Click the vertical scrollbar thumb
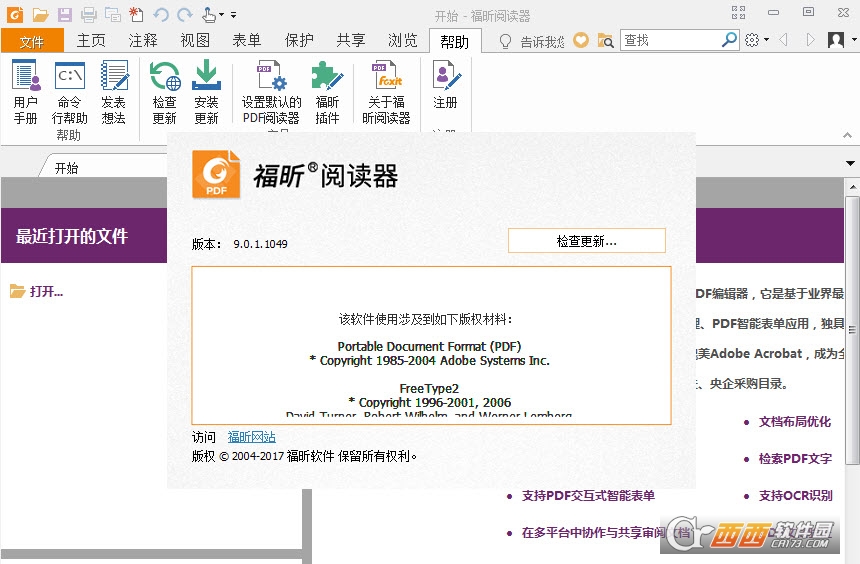The image size is (860, 564). [x=852, y=329]
